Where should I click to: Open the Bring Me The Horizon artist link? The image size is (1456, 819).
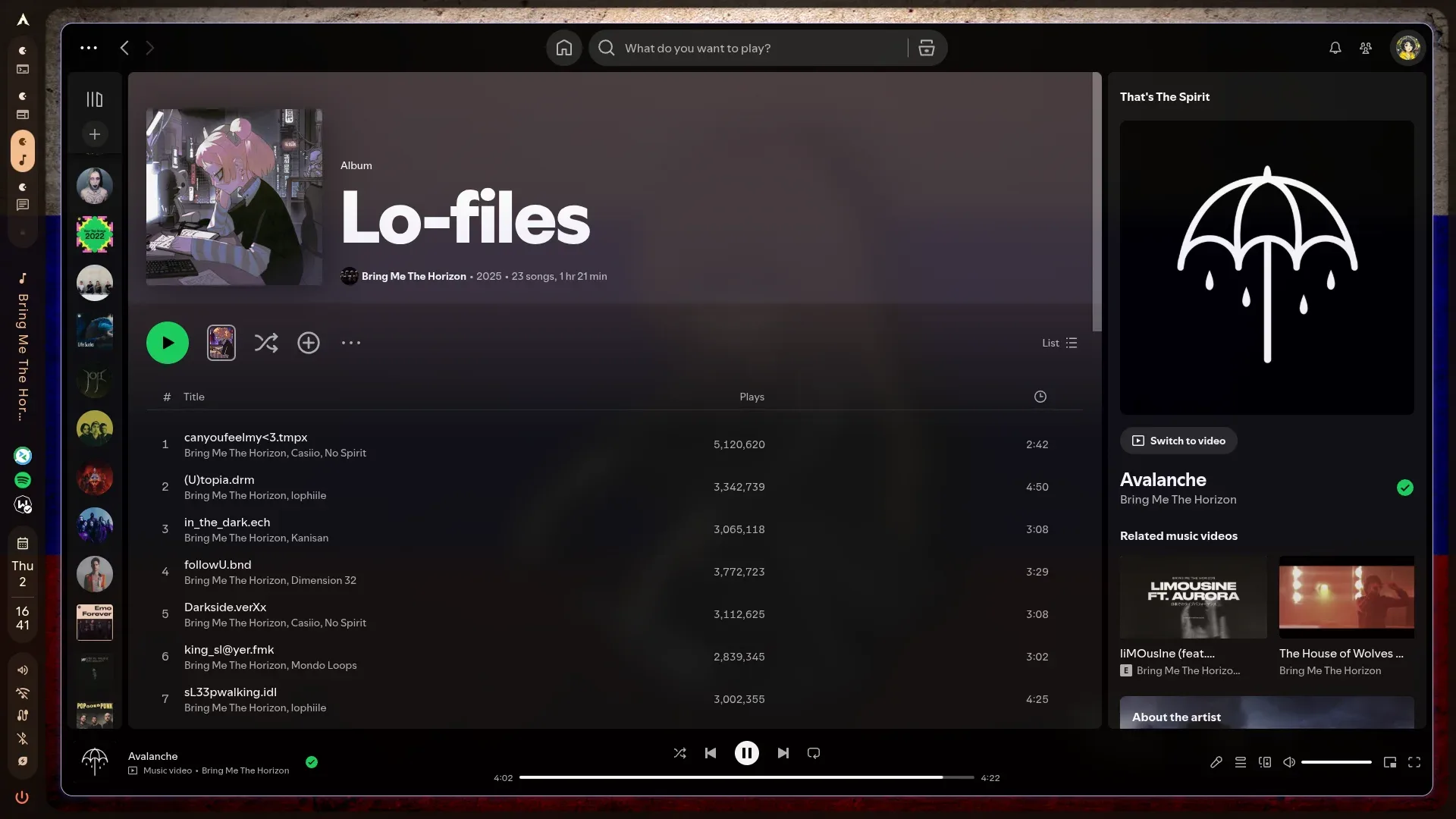pyautogui.click(x=413, y=276)
